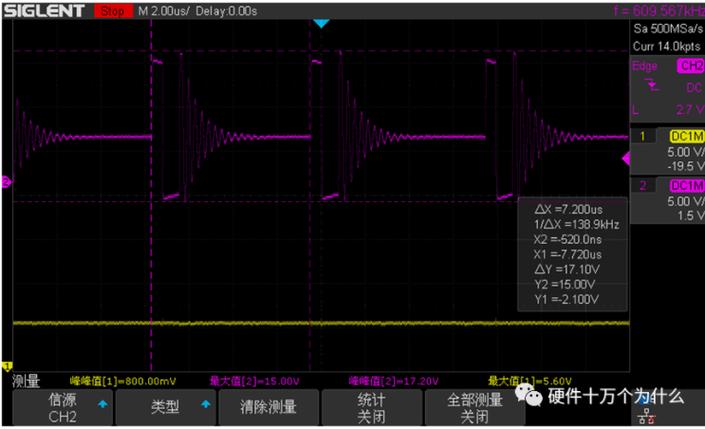Click the 峰峰值[1]=800.00mV measurement

tap(123, 381)
